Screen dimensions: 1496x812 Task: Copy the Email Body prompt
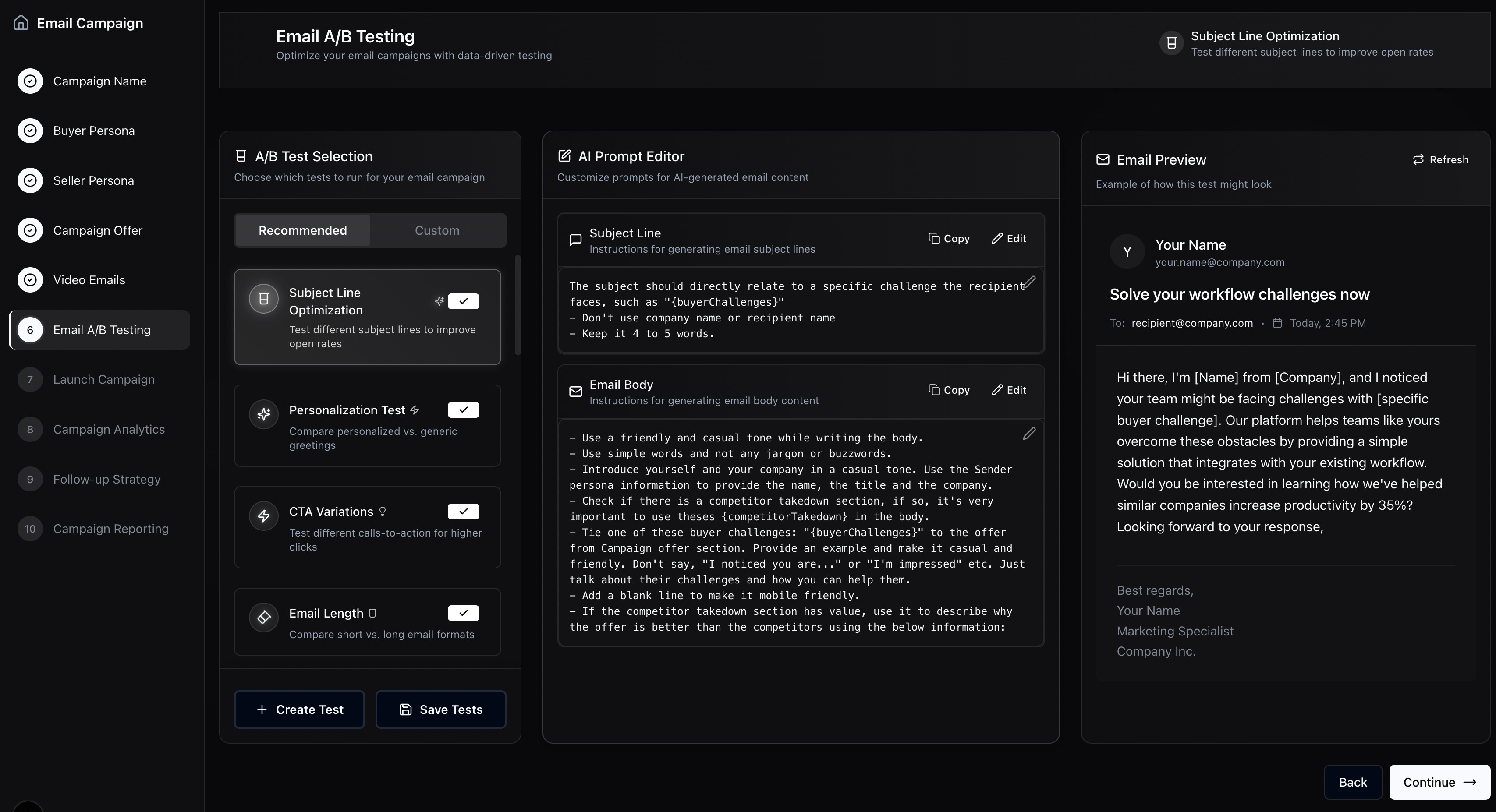coord(949,390)
